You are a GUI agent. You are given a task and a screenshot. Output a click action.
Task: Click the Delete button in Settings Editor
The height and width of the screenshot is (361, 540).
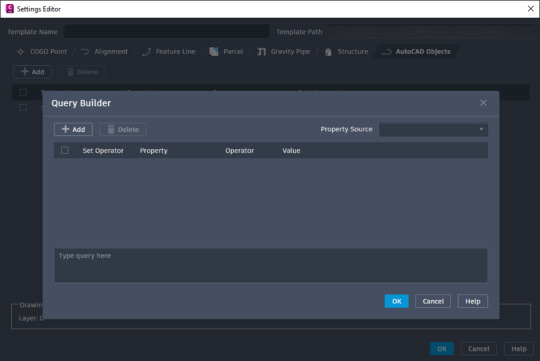[x=82, y=72]
